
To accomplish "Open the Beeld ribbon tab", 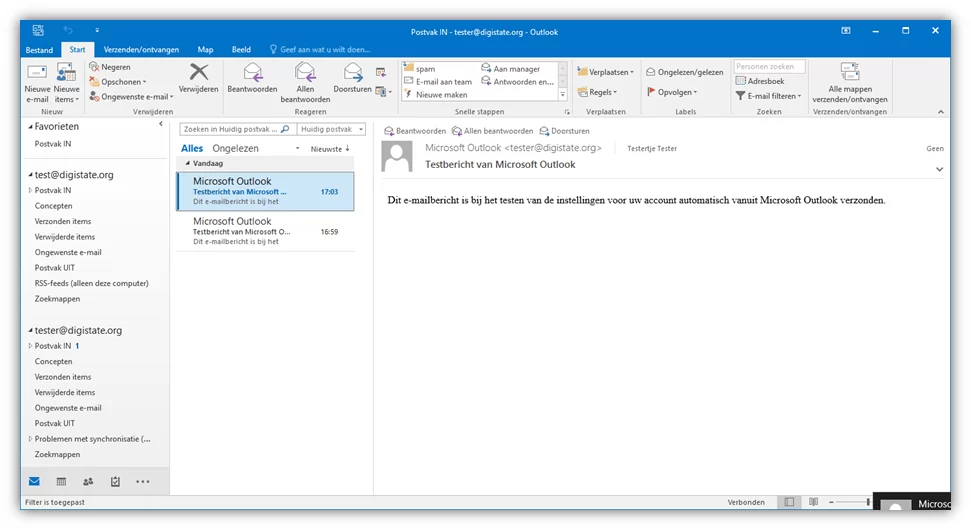I will point(241,50).
